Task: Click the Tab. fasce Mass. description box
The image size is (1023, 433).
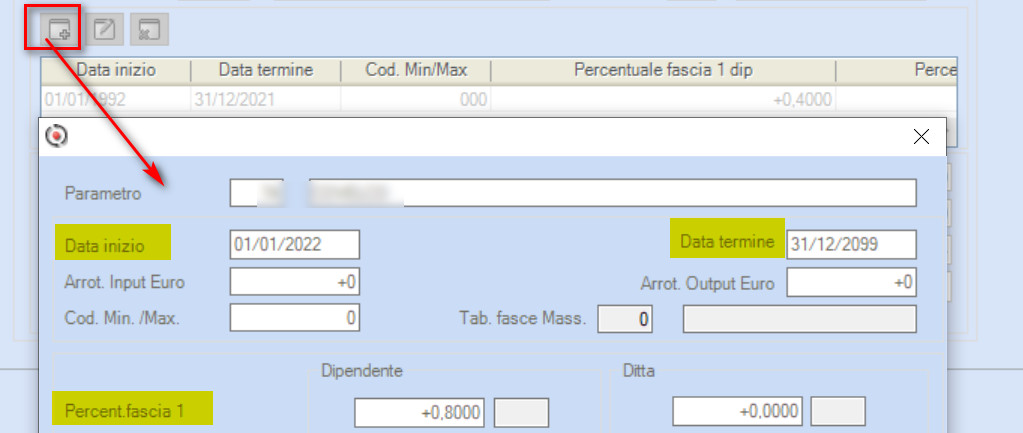Action: pyautogui.click(x=799, y=319)
